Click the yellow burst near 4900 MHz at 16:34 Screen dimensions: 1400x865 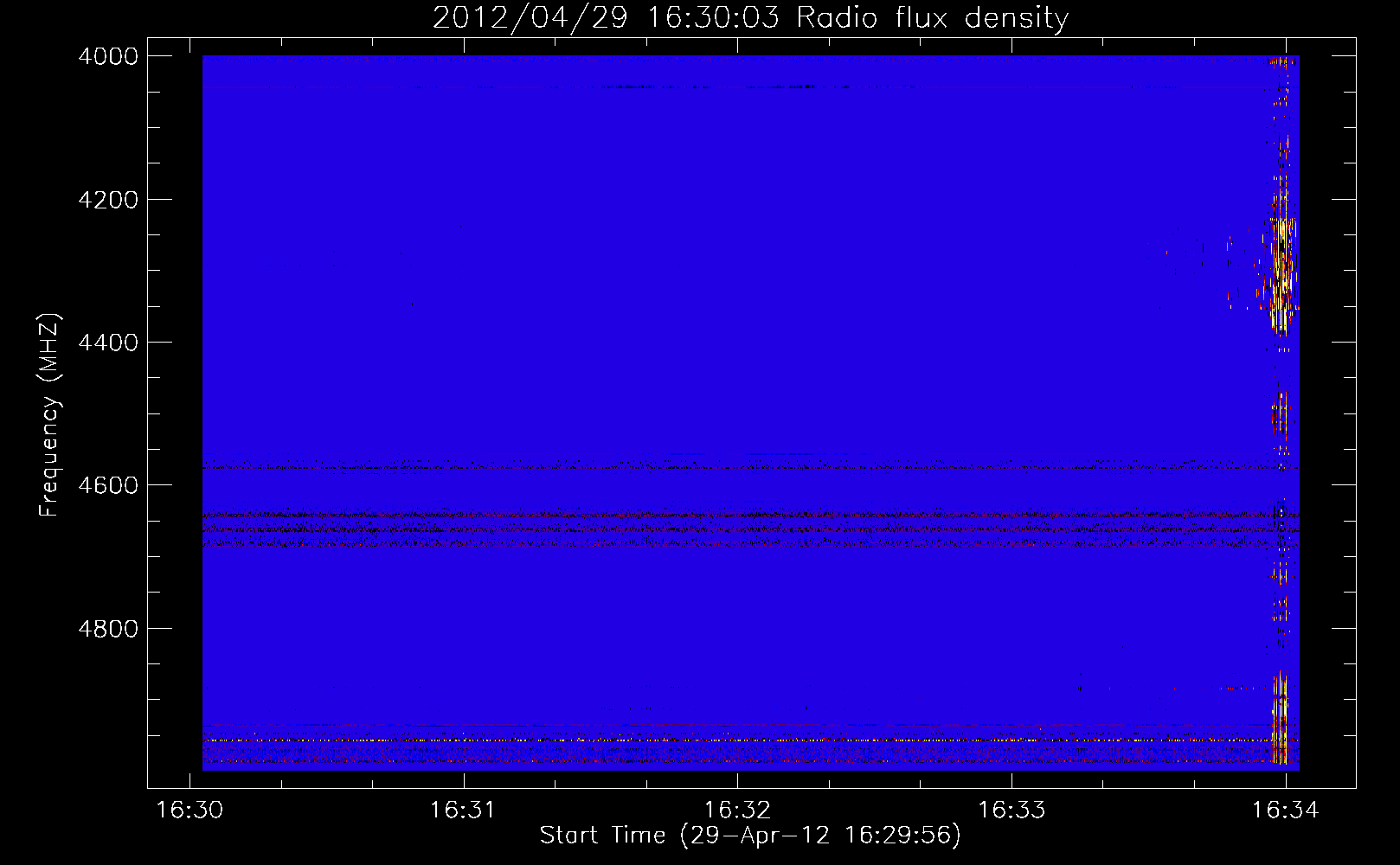tap(1280, 718)
